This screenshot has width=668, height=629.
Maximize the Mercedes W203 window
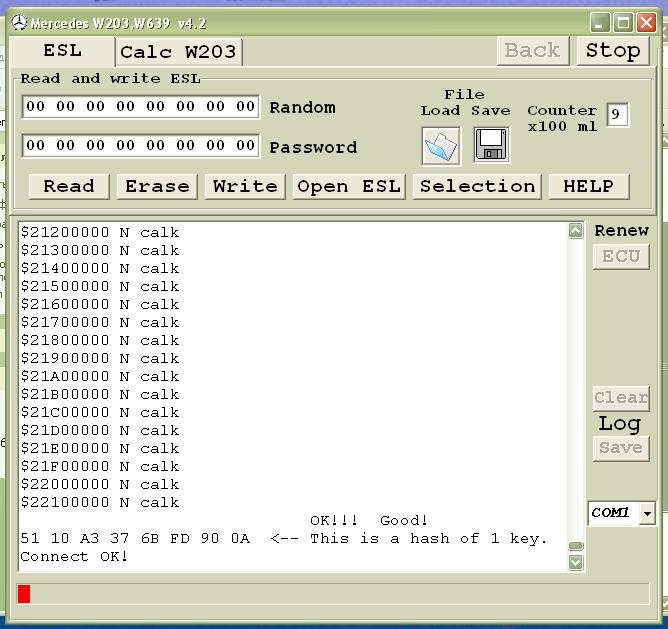(x=623, y=23)
